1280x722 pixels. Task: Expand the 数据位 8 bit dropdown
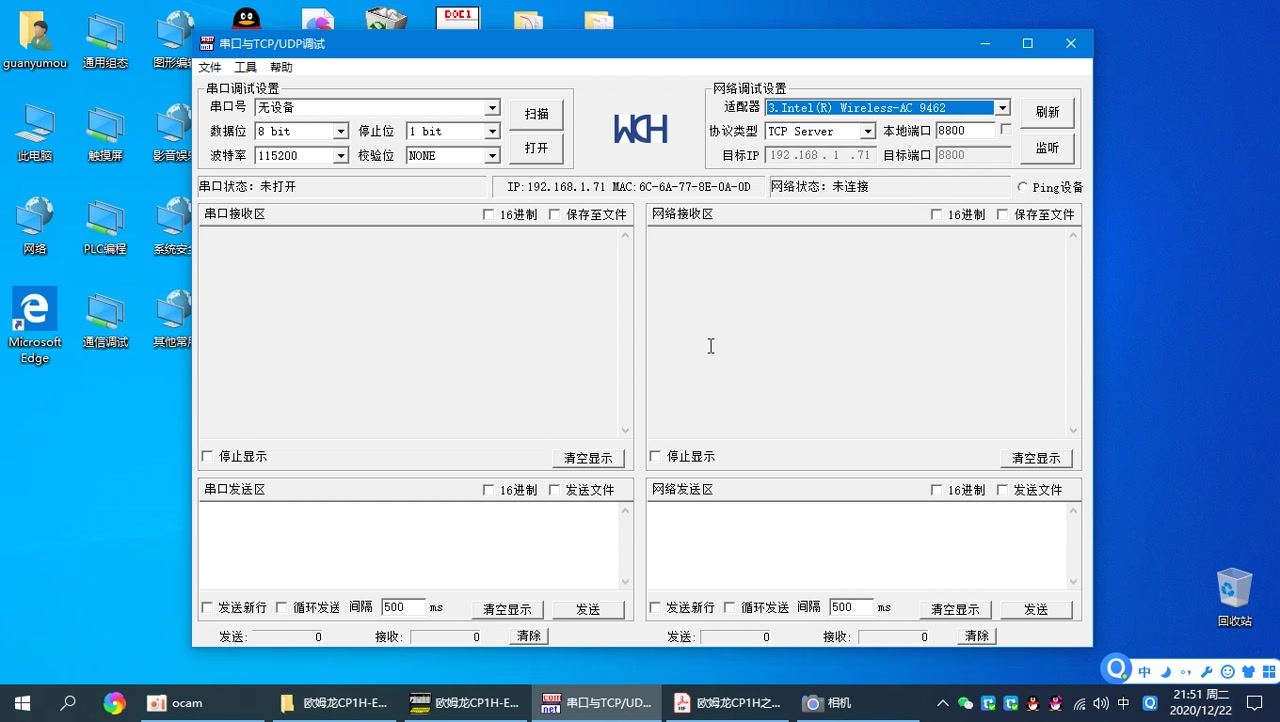[x=340, y=131]
